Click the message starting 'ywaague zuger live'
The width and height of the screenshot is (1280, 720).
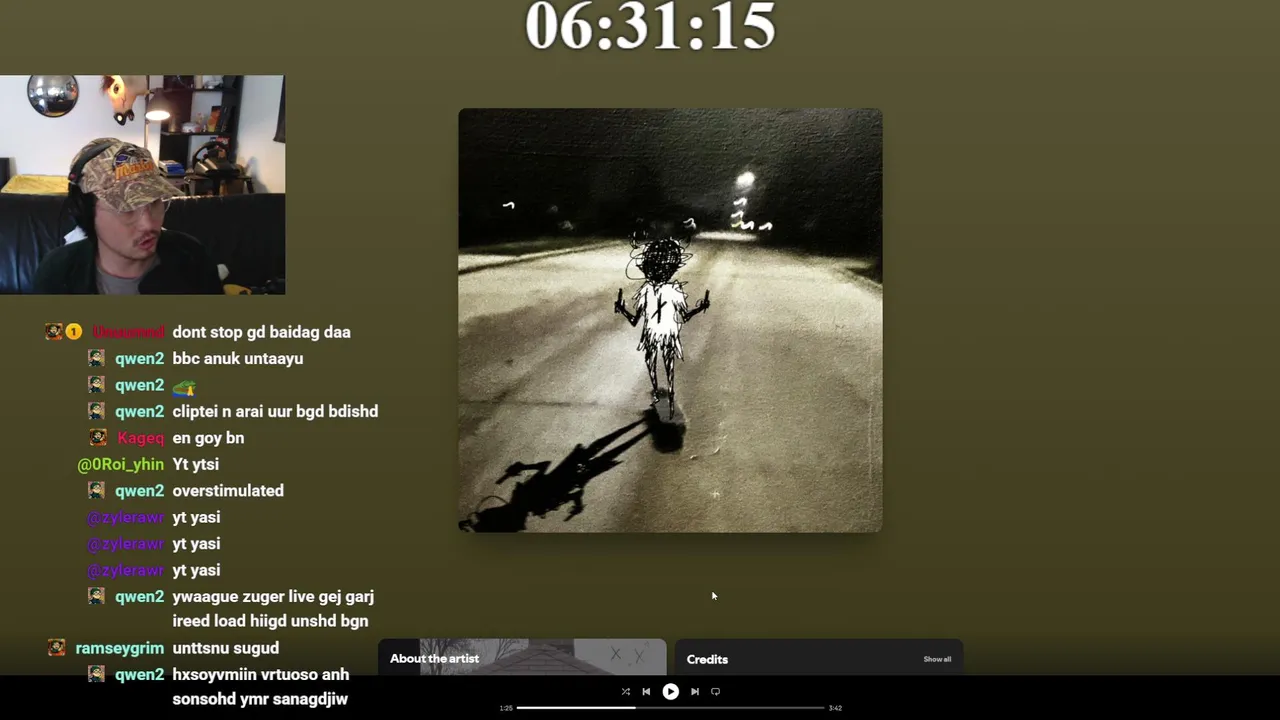coord(273,609)
